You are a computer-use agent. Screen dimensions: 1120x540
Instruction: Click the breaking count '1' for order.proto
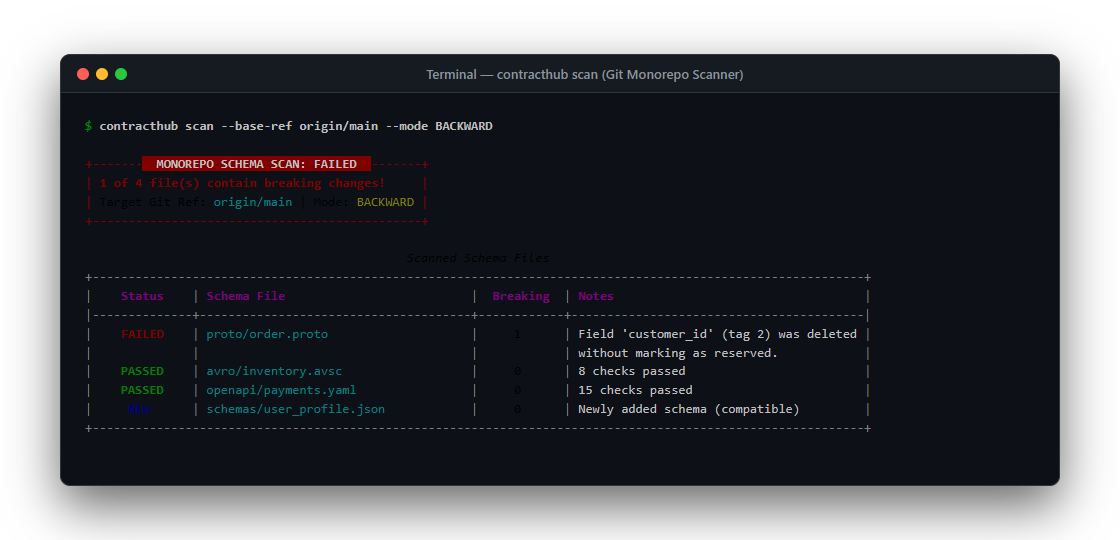[x=517, y=334]
